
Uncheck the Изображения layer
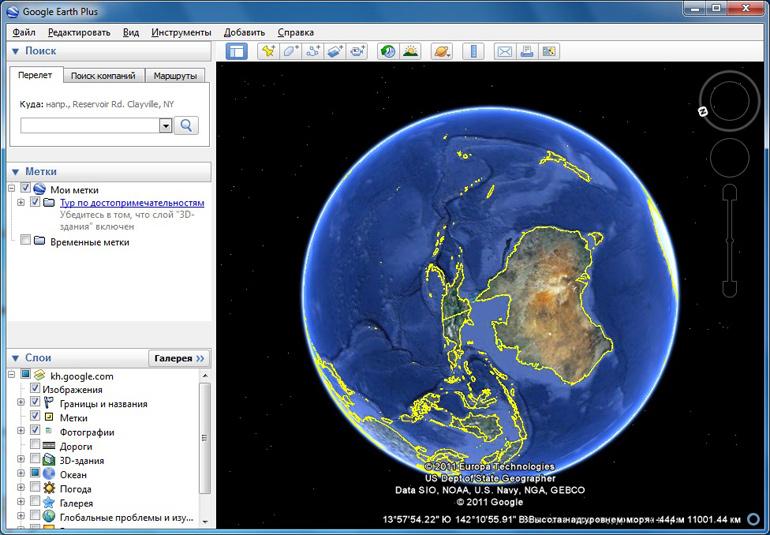pyautogui.click(x=35, y=389)
